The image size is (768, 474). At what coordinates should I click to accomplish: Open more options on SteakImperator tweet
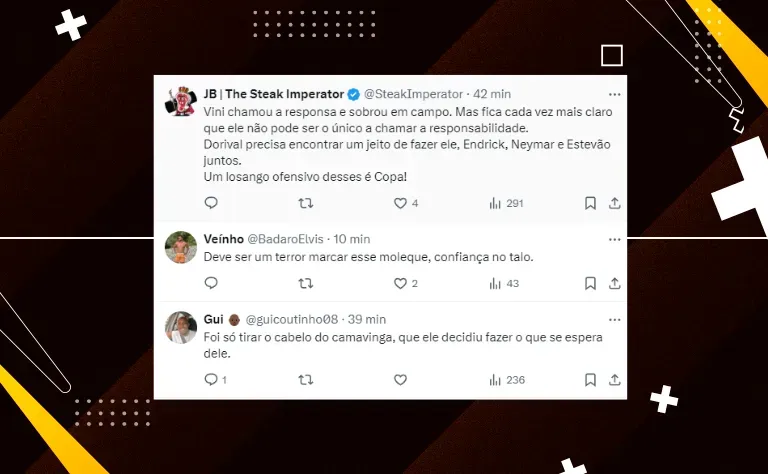coord(614,95)
